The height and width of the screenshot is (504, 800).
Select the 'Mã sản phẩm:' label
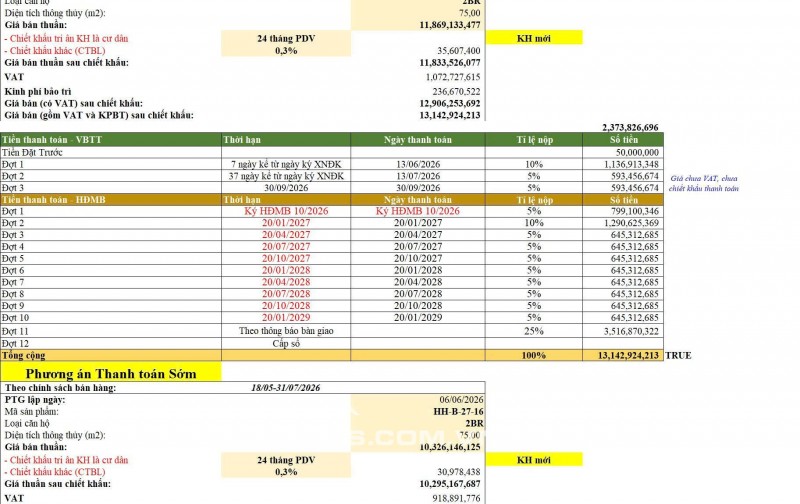point(32,412)
